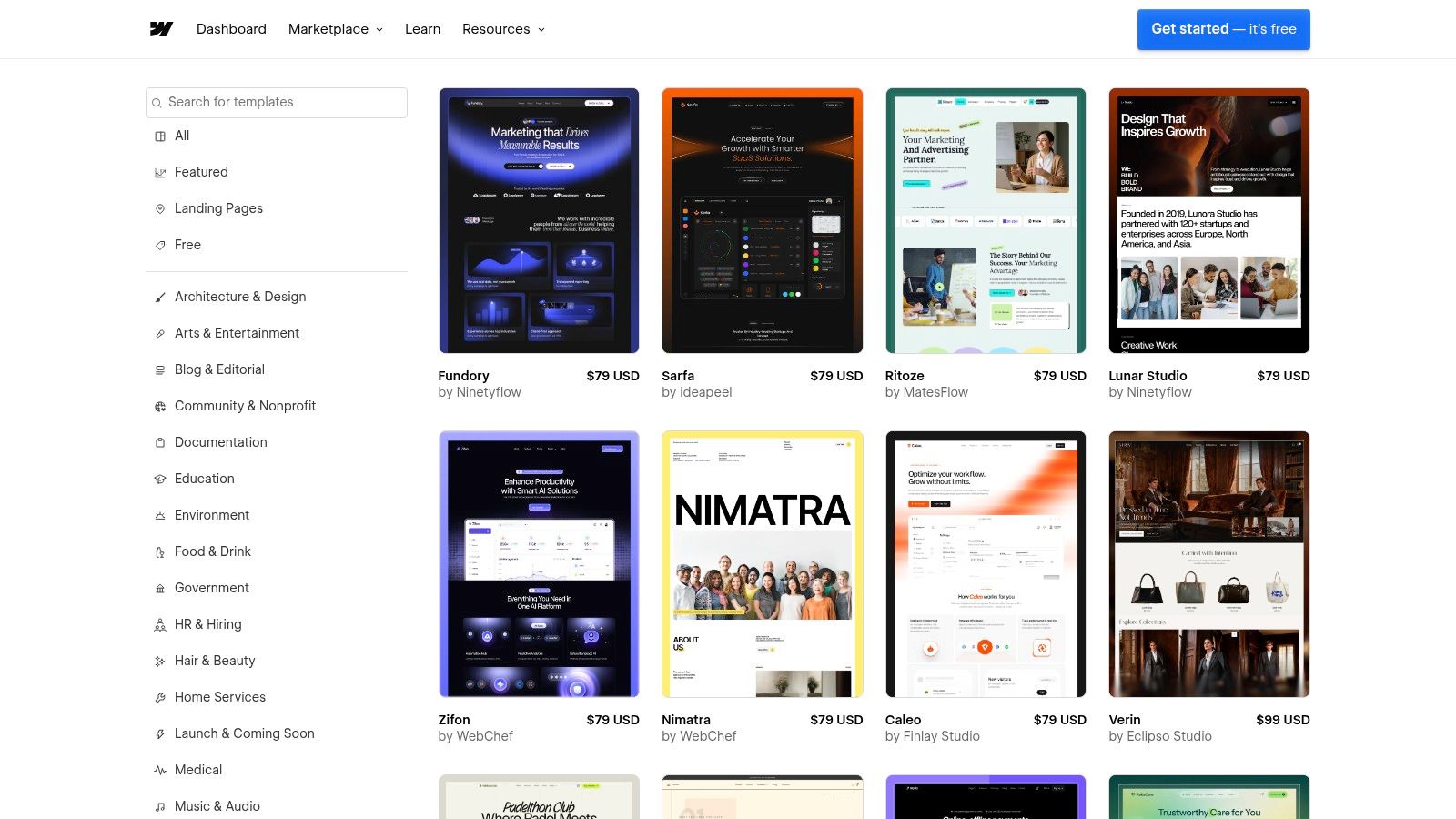Click the Environment category icon
This screenshot has height=819, width=1456.
pos(159,515)
